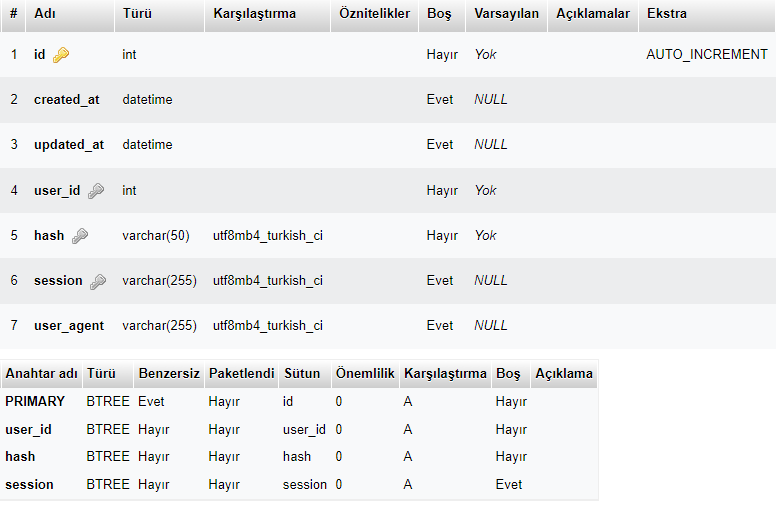Click the 'Anahtar adı' header
This screenshot has width=776, height=514.
pos(41,374)
